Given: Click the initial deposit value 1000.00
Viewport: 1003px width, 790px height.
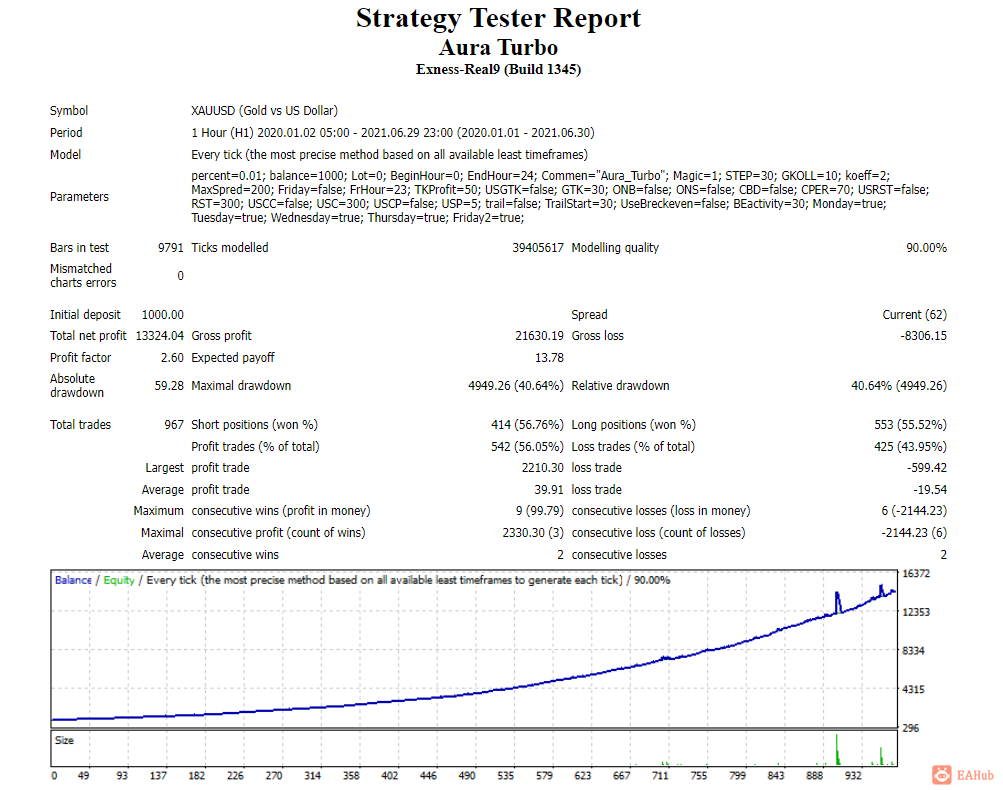Looking at the screenshot, I should tap(162, 315).
